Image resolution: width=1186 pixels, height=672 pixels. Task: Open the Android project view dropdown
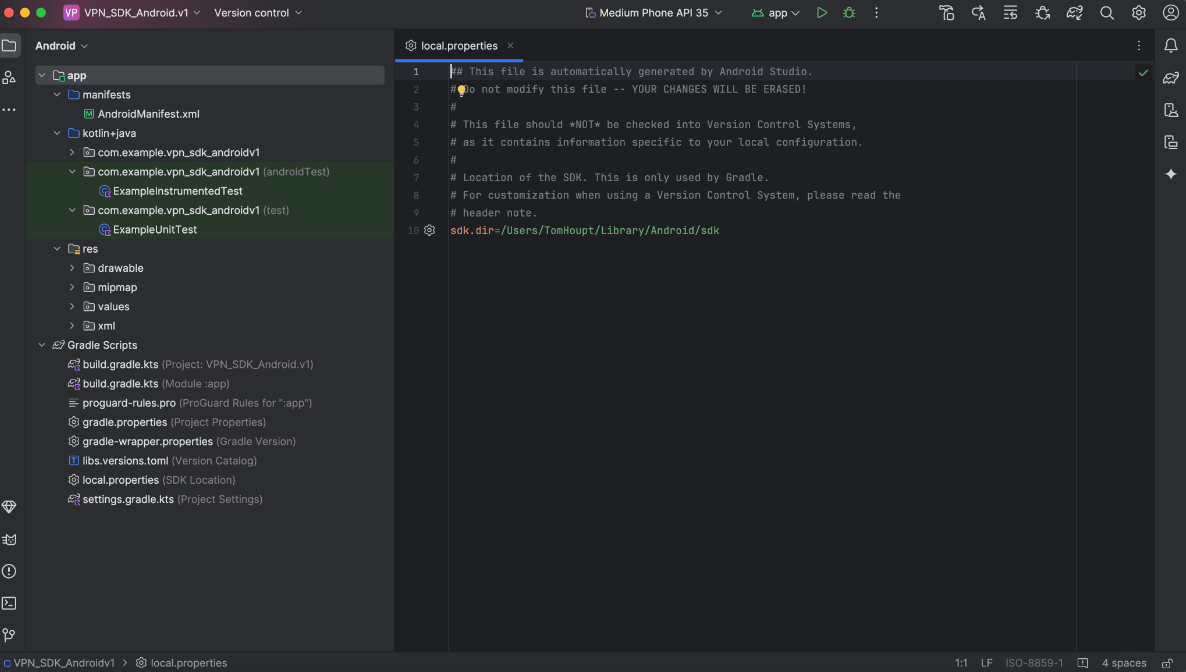point(61,46)
